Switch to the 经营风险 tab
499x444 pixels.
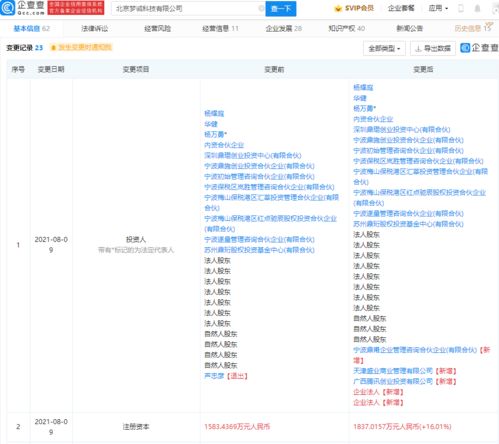(x=158, y=29)
